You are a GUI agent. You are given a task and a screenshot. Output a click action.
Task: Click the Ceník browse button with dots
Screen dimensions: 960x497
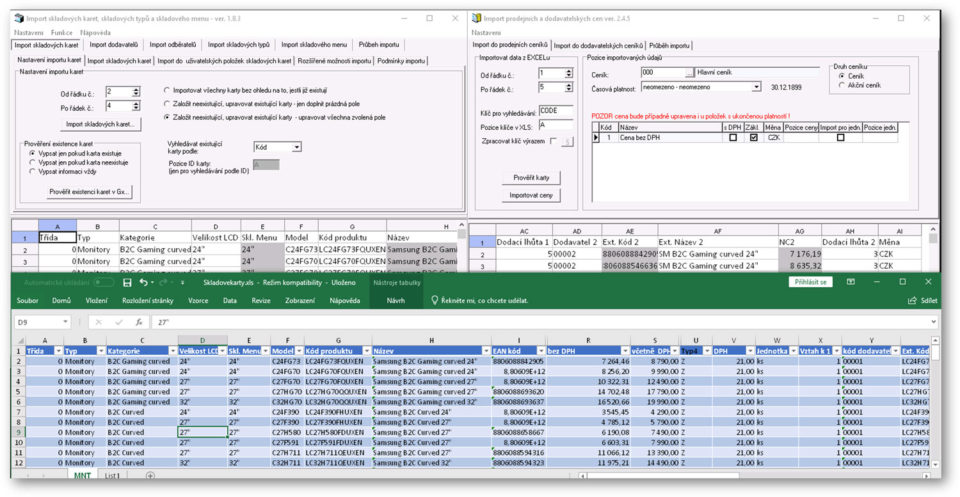689,73
